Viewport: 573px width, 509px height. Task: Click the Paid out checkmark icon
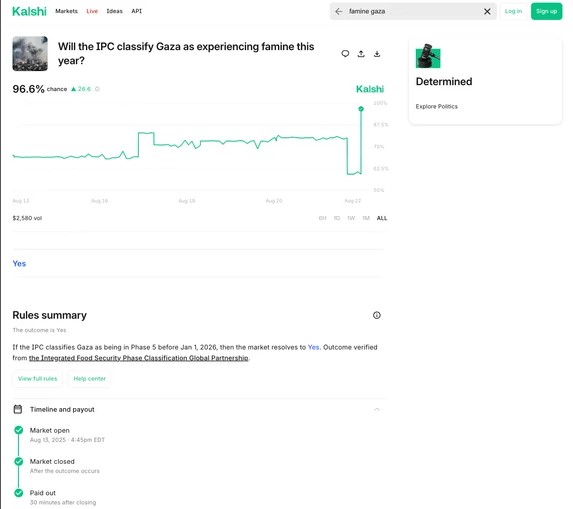click(19, 493)
